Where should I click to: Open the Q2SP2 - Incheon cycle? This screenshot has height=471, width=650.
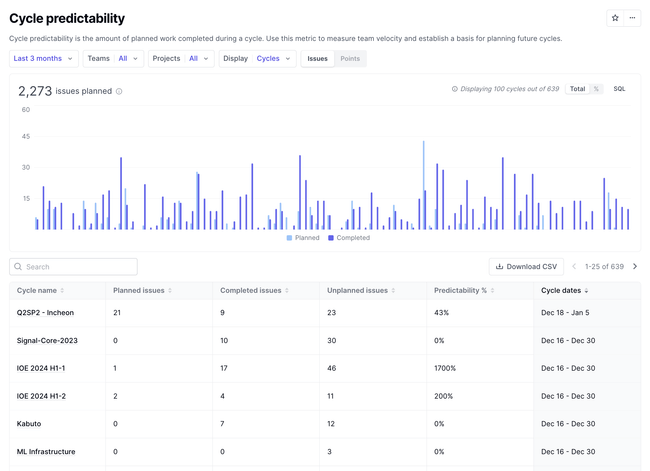pyautogui.click(x=45, y=313)
